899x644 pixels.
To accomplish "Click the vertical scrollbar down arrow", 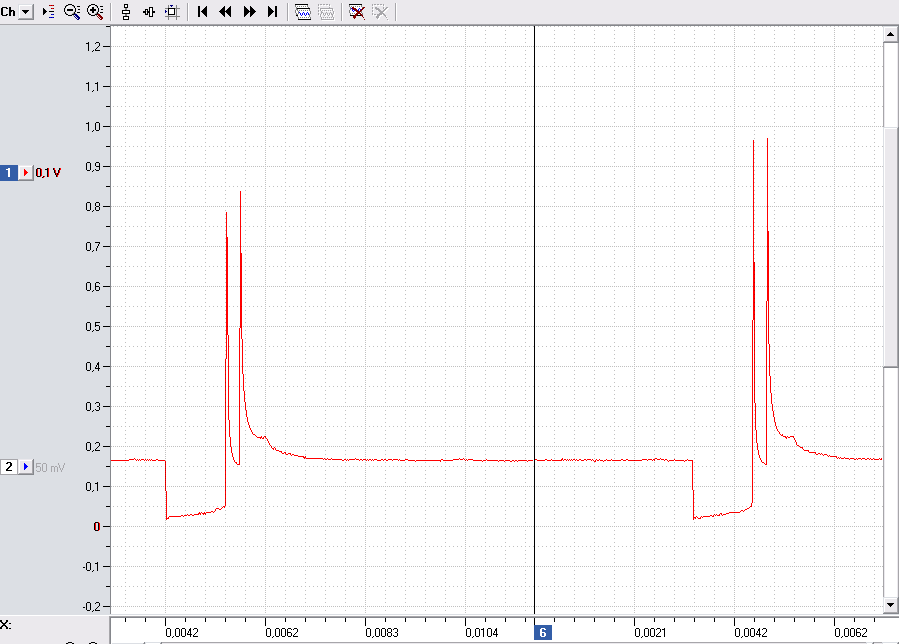I will [x=890, y=604].
